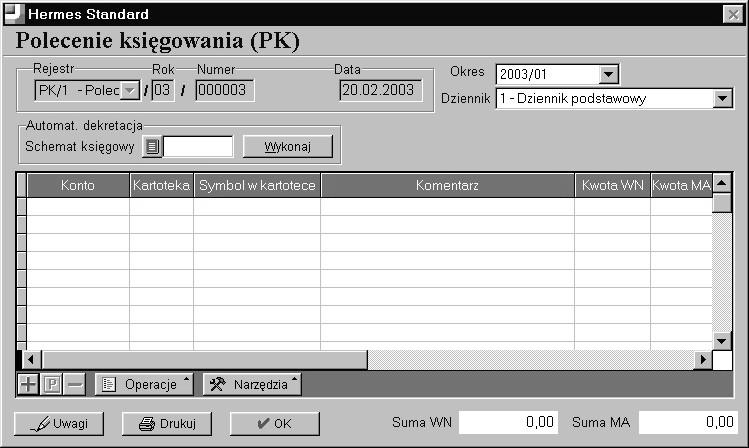
Task: Click the Schemat księgowy input field
Action: pyautogui.click(x=198, y=147)
